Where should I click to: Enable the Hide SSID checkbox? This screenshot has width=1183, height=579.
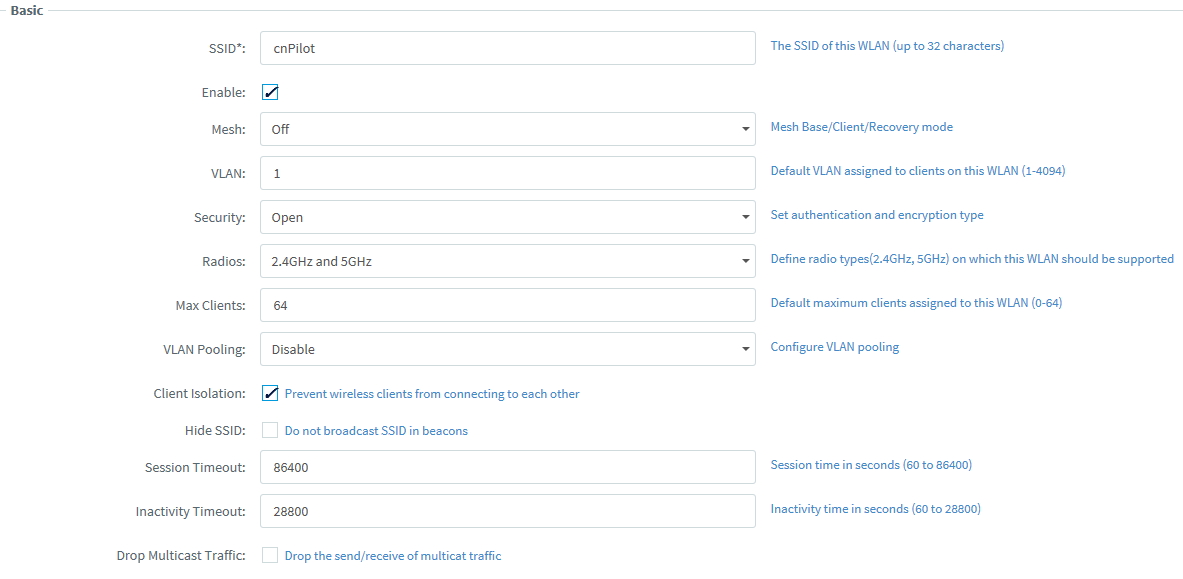coord(270,431)
